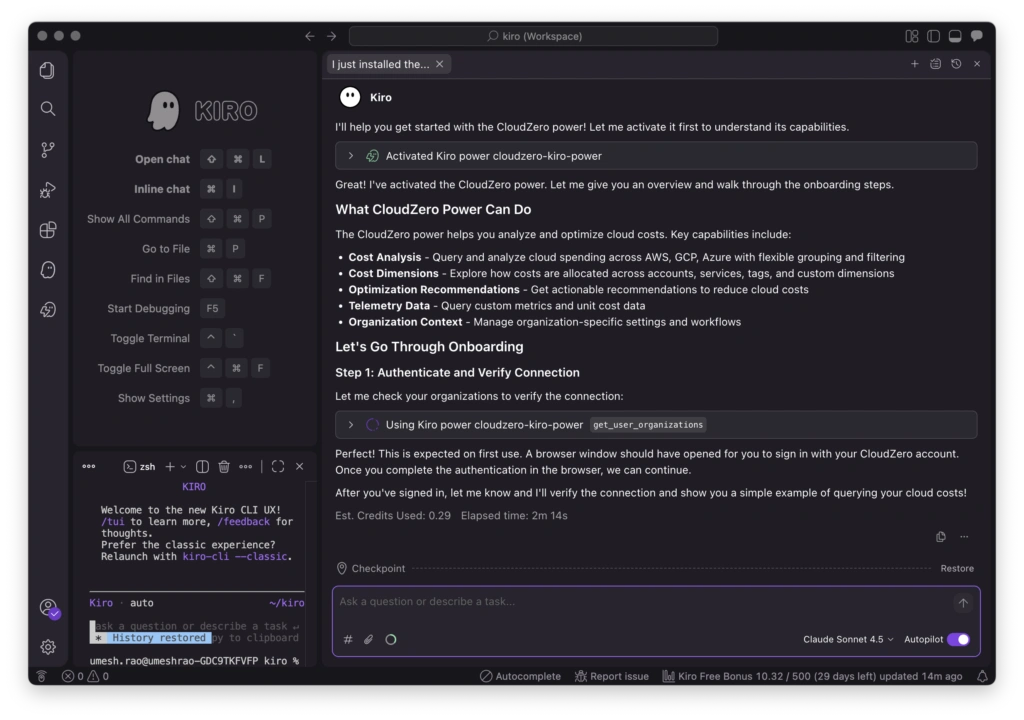
Task: Copy the Kiro response with copy icon
Action: [x=941, y=537]
